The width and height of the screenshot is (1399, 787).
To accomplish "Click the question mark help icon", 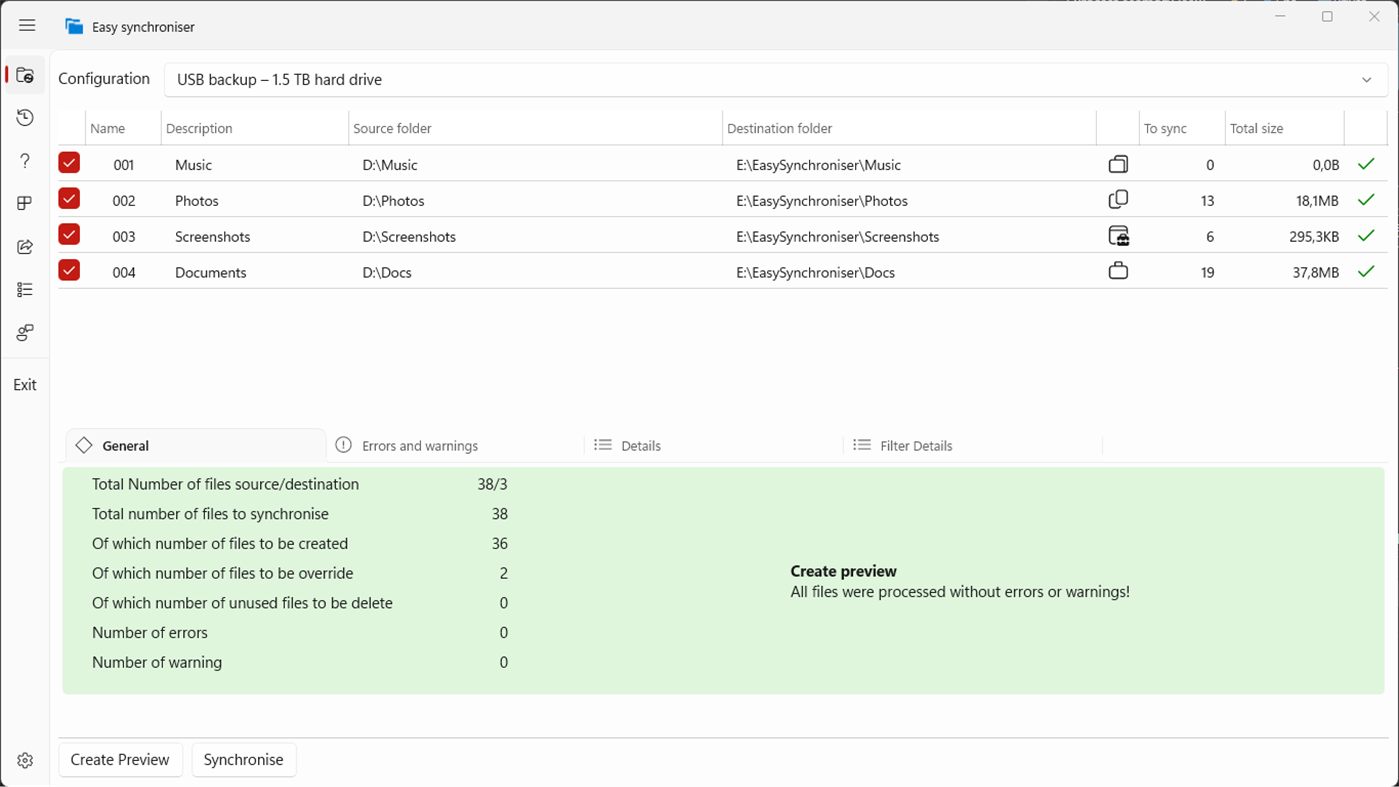I will click(x=25, y=161).
